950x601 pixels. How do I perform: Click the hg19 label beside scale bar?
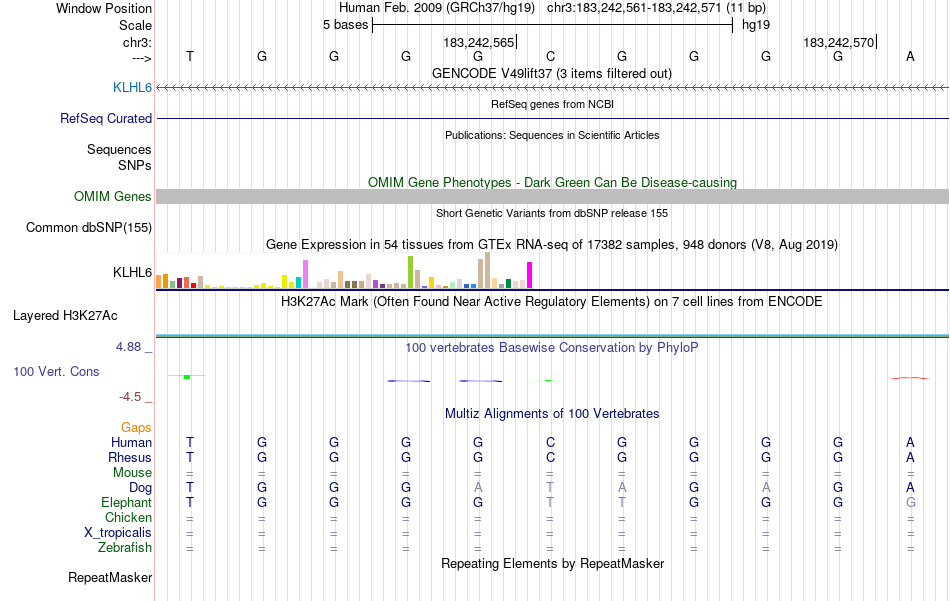(x=756, y=25)
